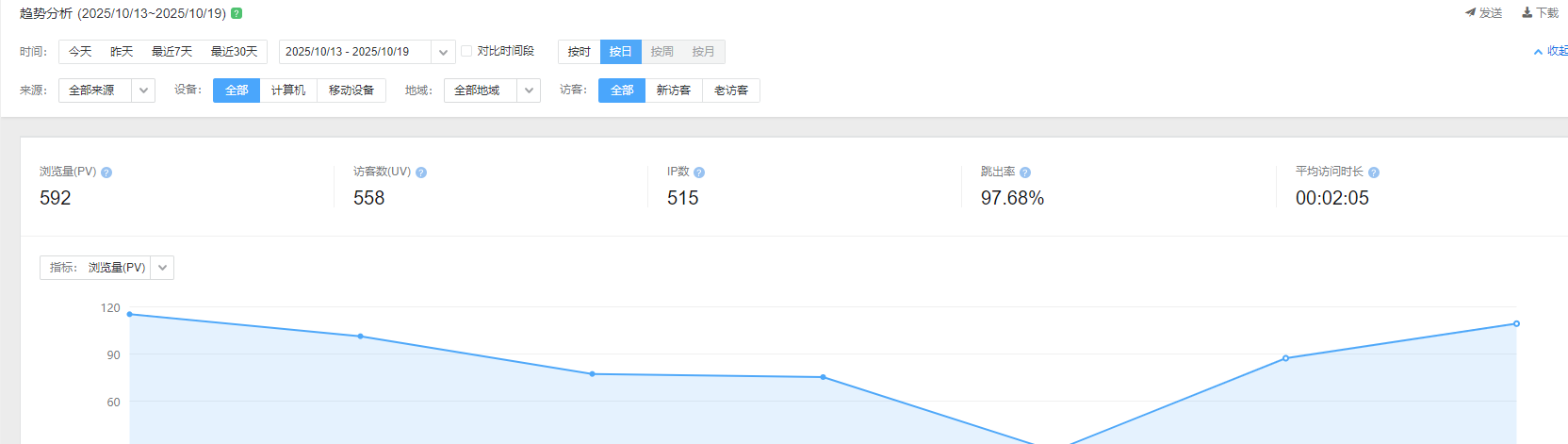Switch to 按时 hourly view
The width and height of the screenshot is (1568, 444).
pos(580,52)
